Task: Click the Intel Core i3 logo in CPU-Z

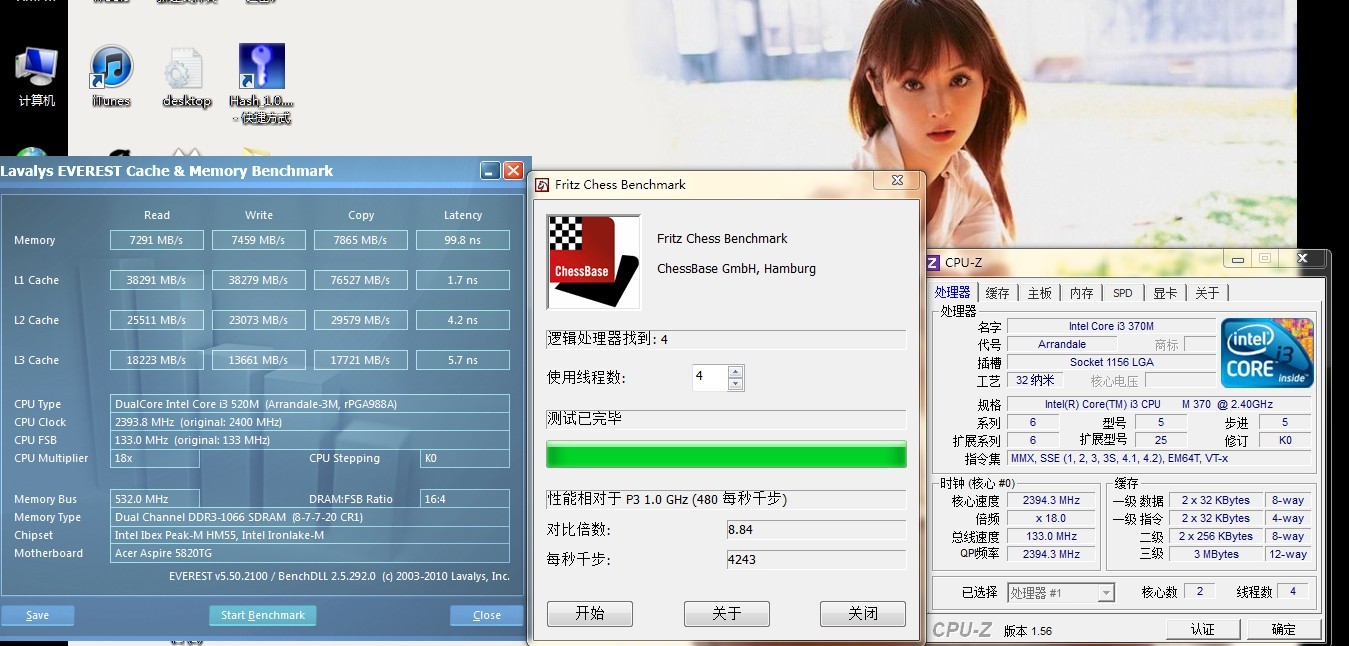Action: pyautogui.click(x=1269, y=353)
